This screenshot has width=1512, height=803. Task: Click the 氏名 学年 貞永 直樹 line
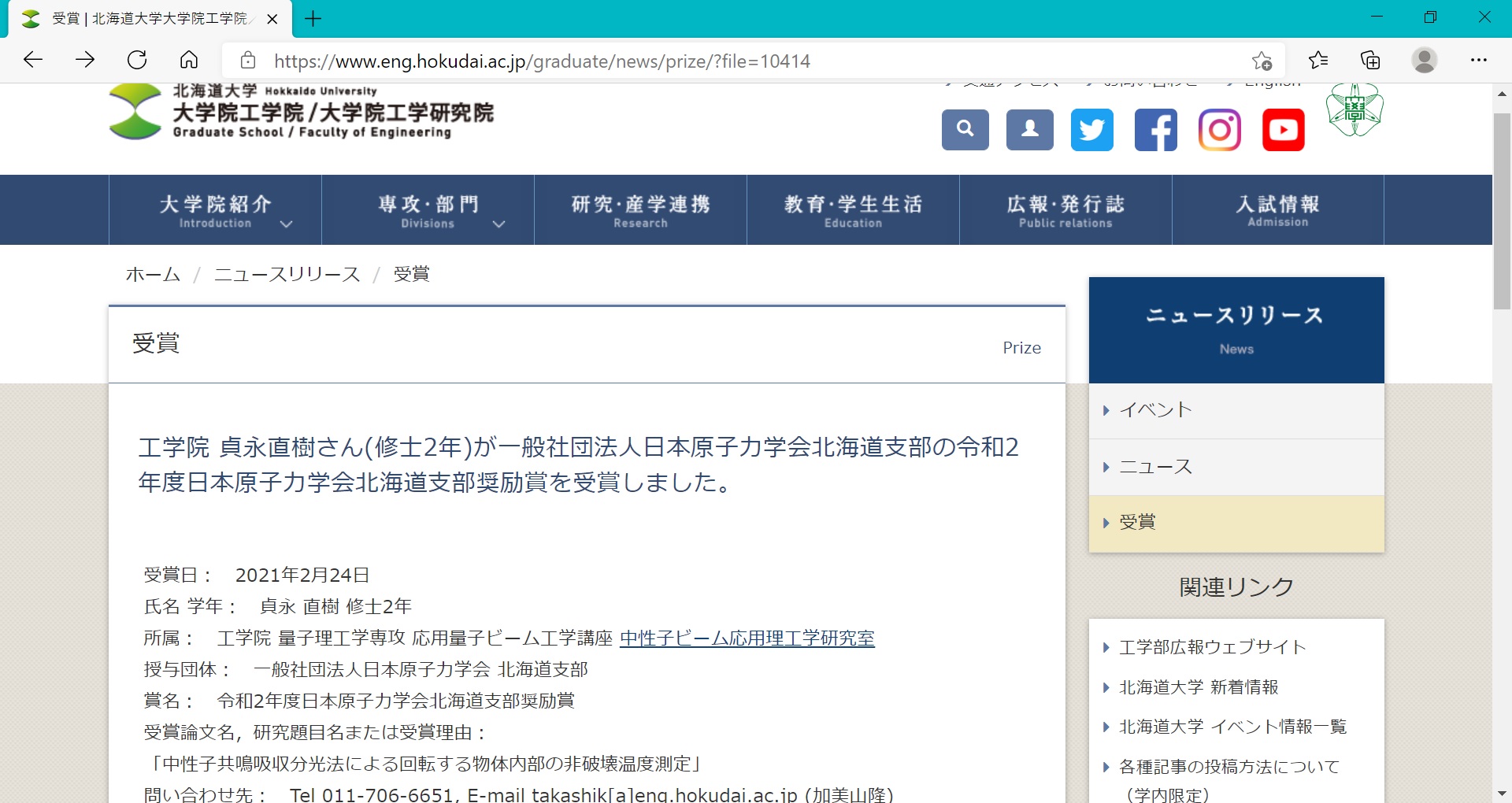[x=278, y=607]
